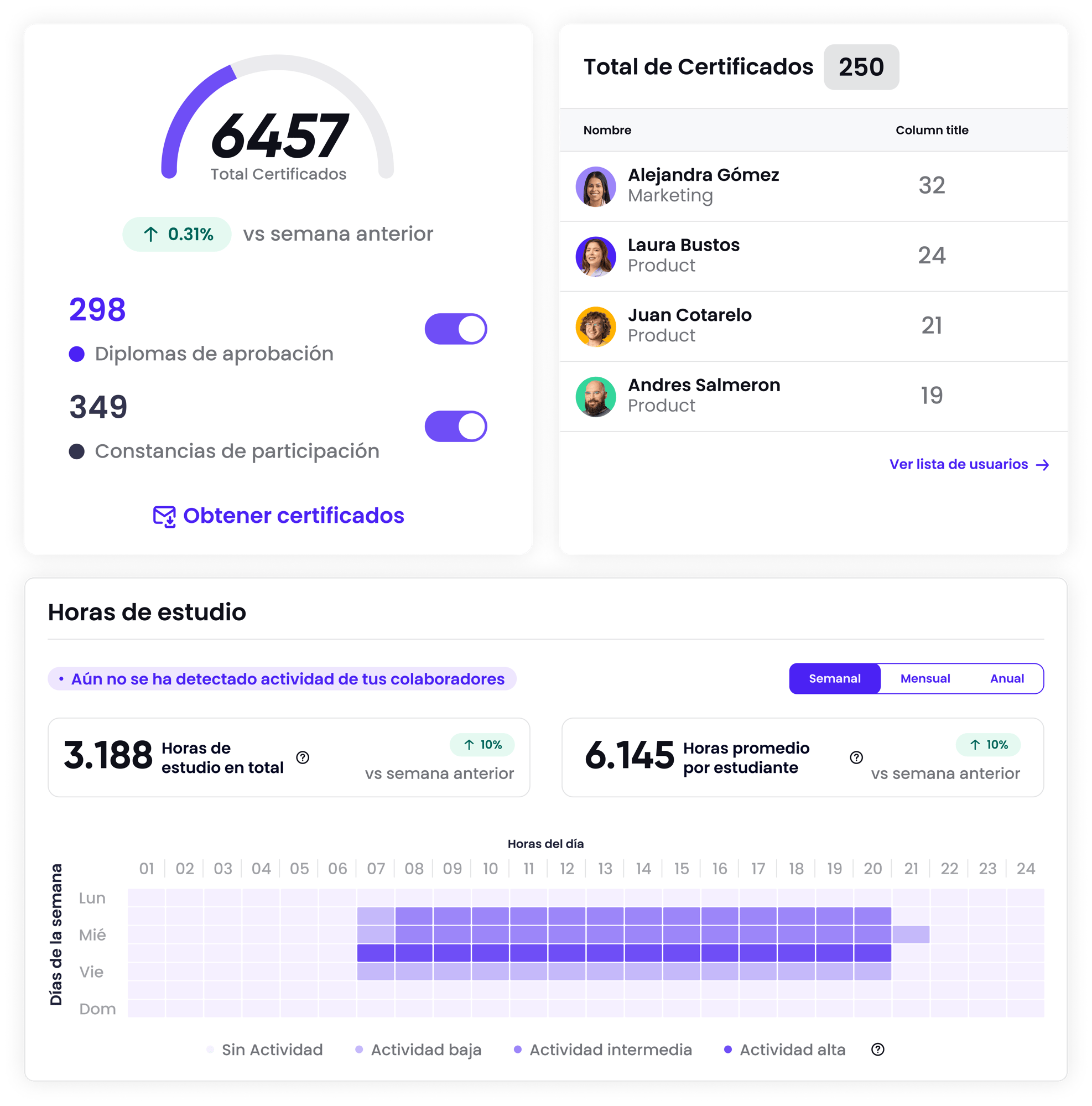Click Alejandra Gómez's avatar

tap(596, 186)
